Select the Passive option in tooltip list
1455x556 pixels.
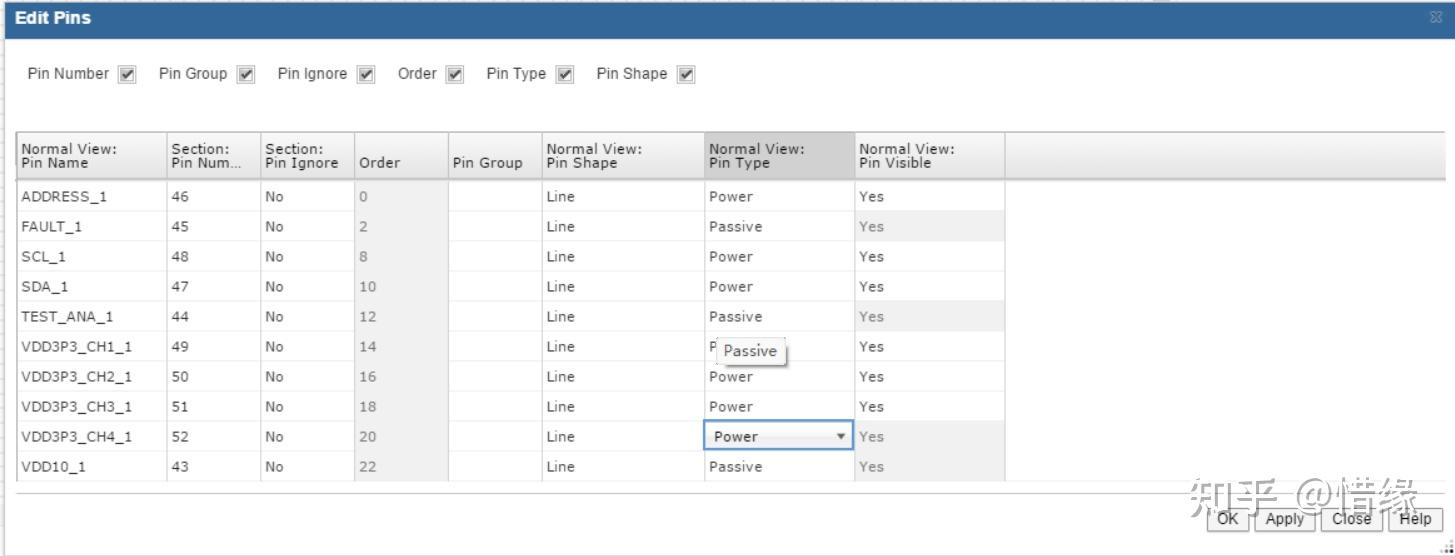(x=750, y=351)
